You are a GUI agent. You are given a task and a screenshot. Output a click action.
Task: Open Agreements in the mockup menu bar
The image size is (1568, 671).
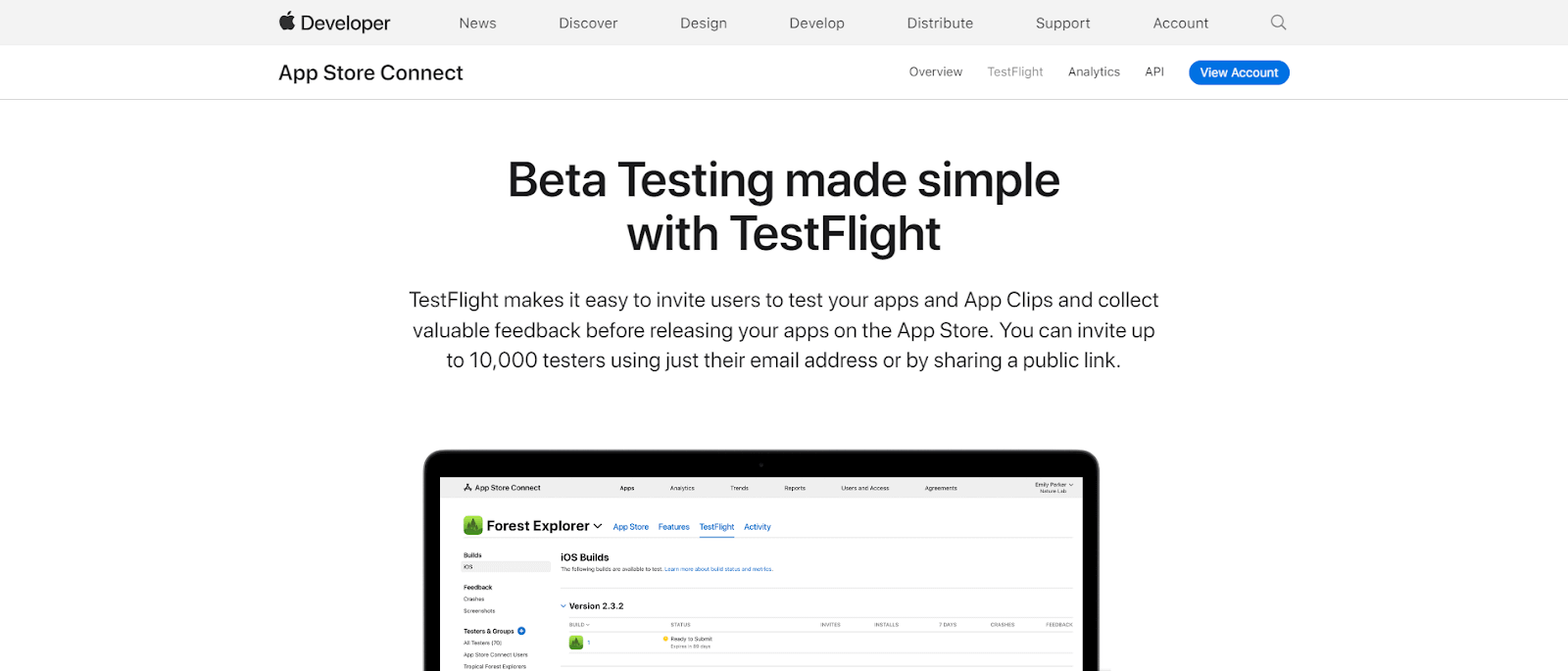click(941, 488)
